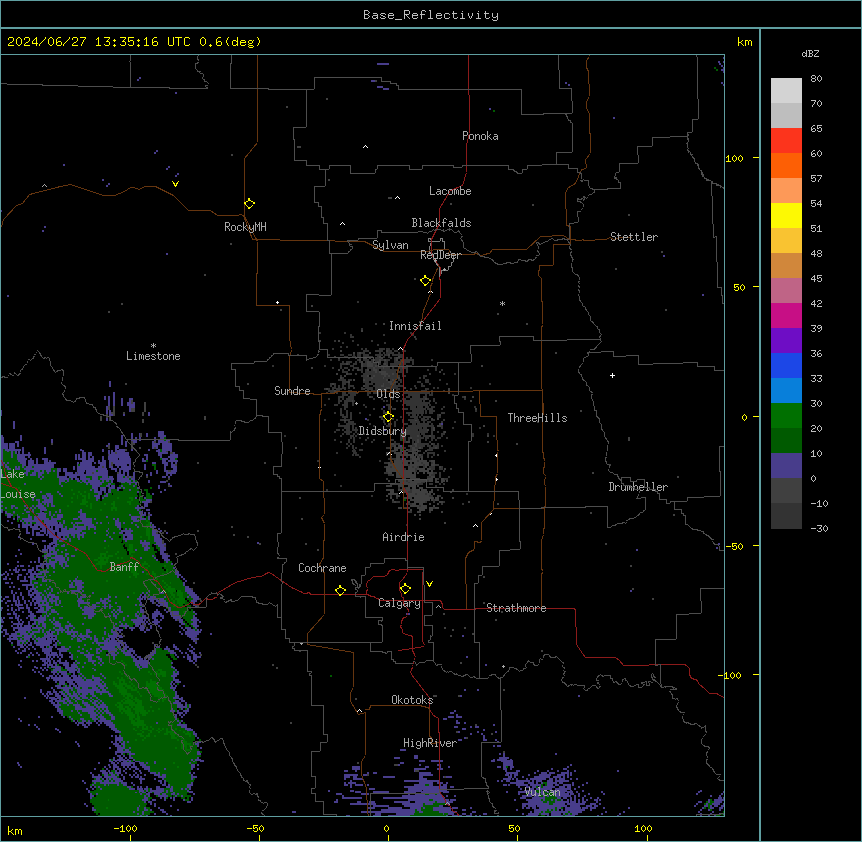Viewport: 862px width, 842px height.
Task: Click the Airdrie city label
Action: point(403,537)
